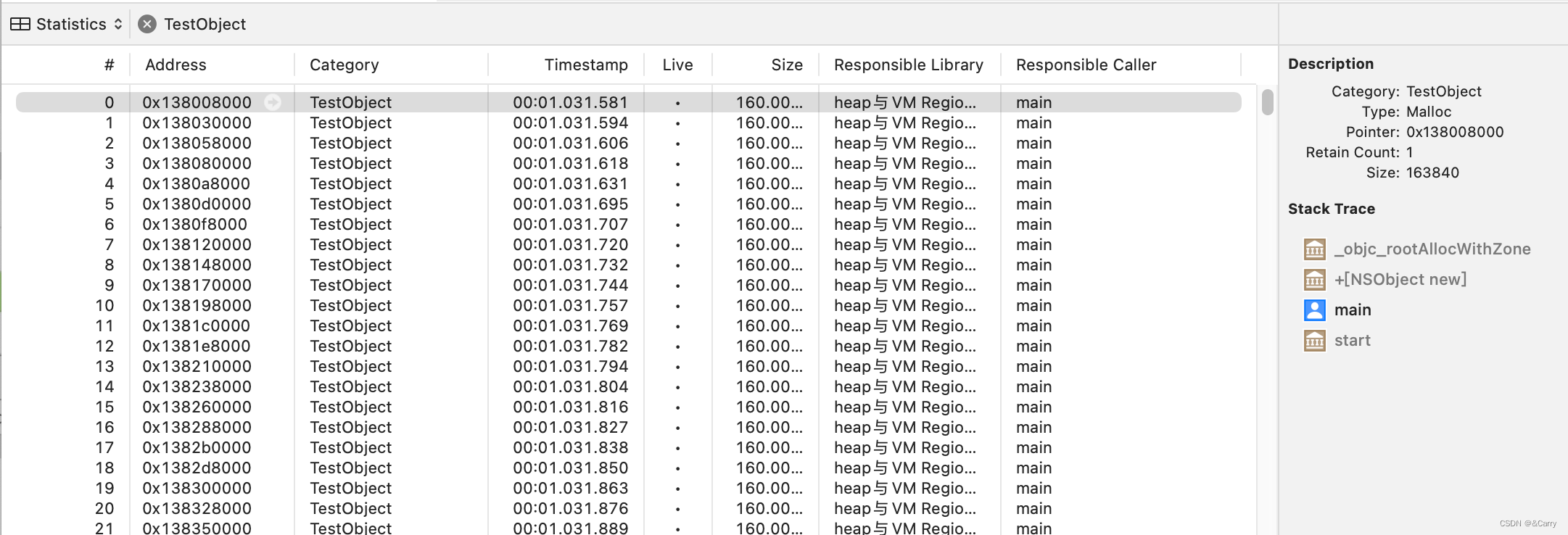The image size is (1568, 535).
Task: Select the start frame in the stack trace
Action: pos(1352,340)
